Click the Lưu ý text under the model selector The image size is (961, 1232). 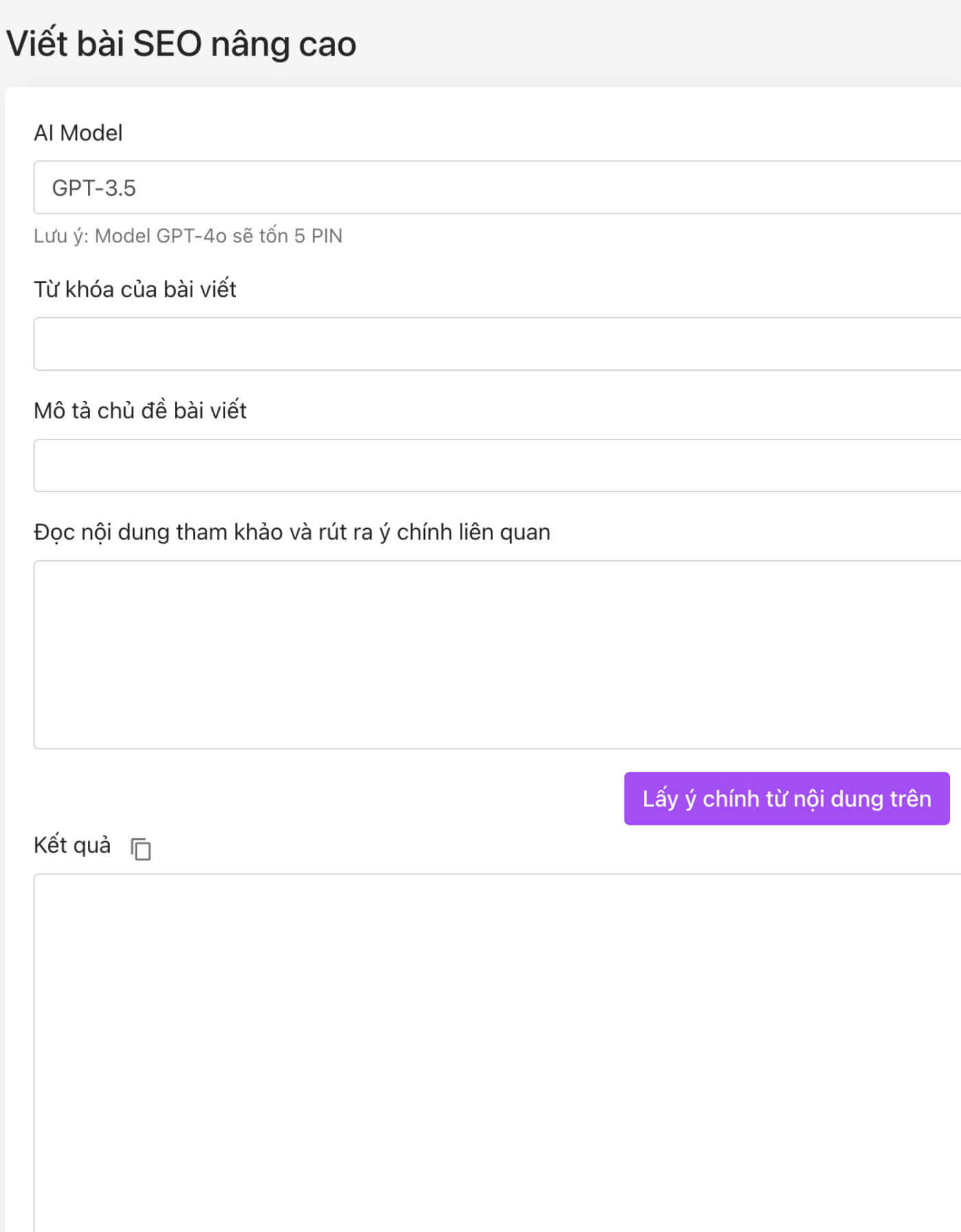tap(60, 236)
